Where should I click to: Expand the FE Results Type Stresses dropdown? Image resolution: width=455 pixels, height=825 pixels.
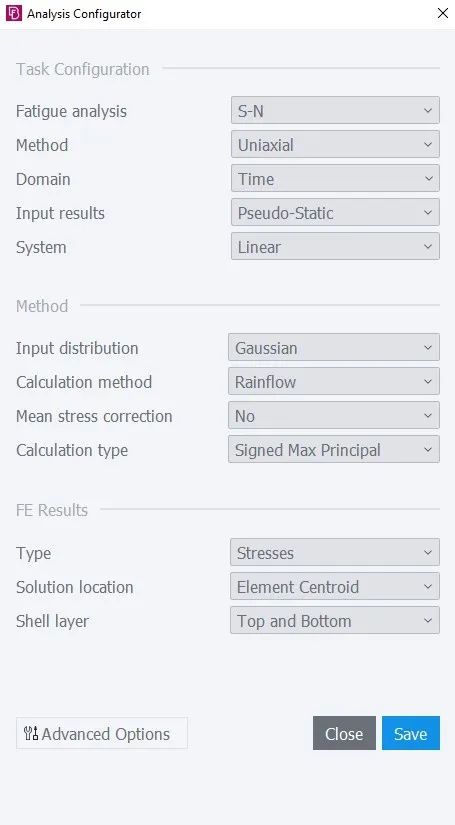tap(335, 552)
